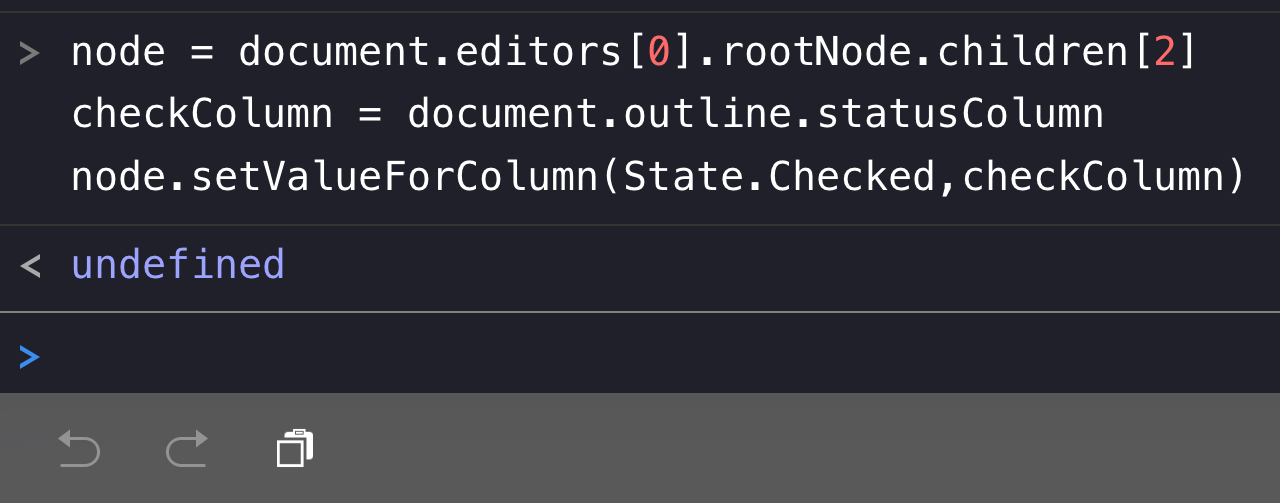Screen dimensions: 1280x503
Task: Click the word statusColumn in the code
Action: point(960,114)
